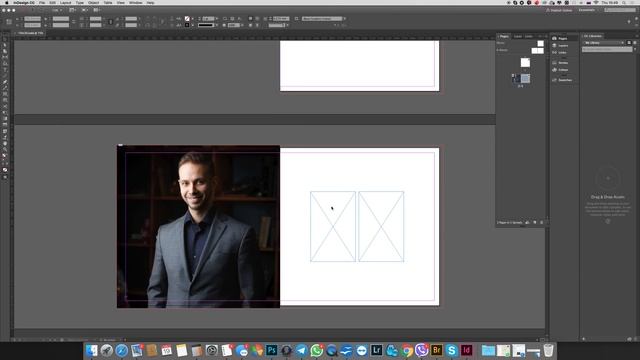
Task: Select the right empty frame on right page
Action: click(381, 227)
